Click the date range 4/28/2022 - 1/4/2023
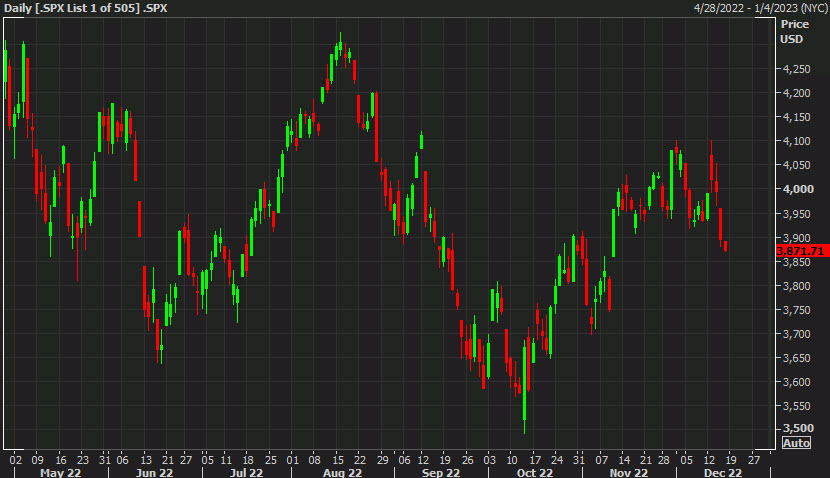The image size is (830, 478). click(x=761, y=8)
